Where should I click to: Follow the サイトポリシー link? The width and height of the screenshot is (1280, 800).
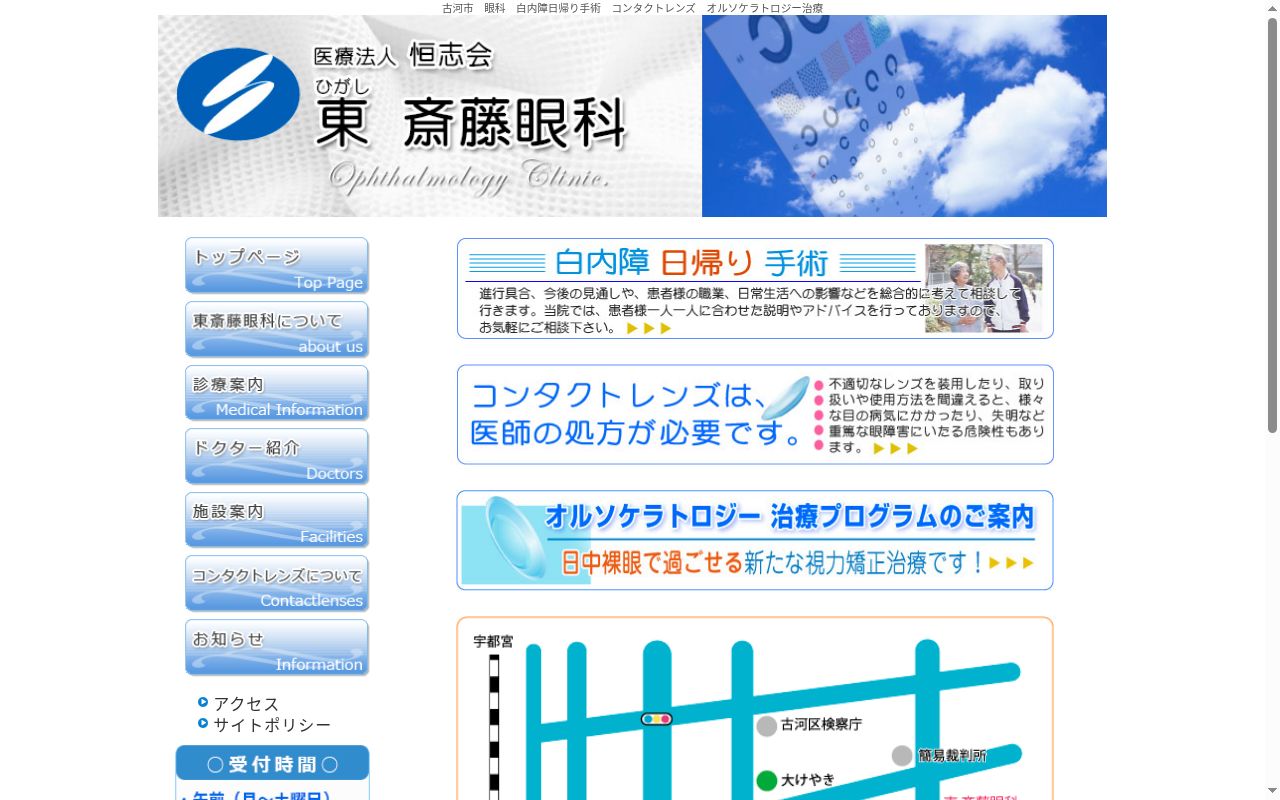click(x=272, y=725)
